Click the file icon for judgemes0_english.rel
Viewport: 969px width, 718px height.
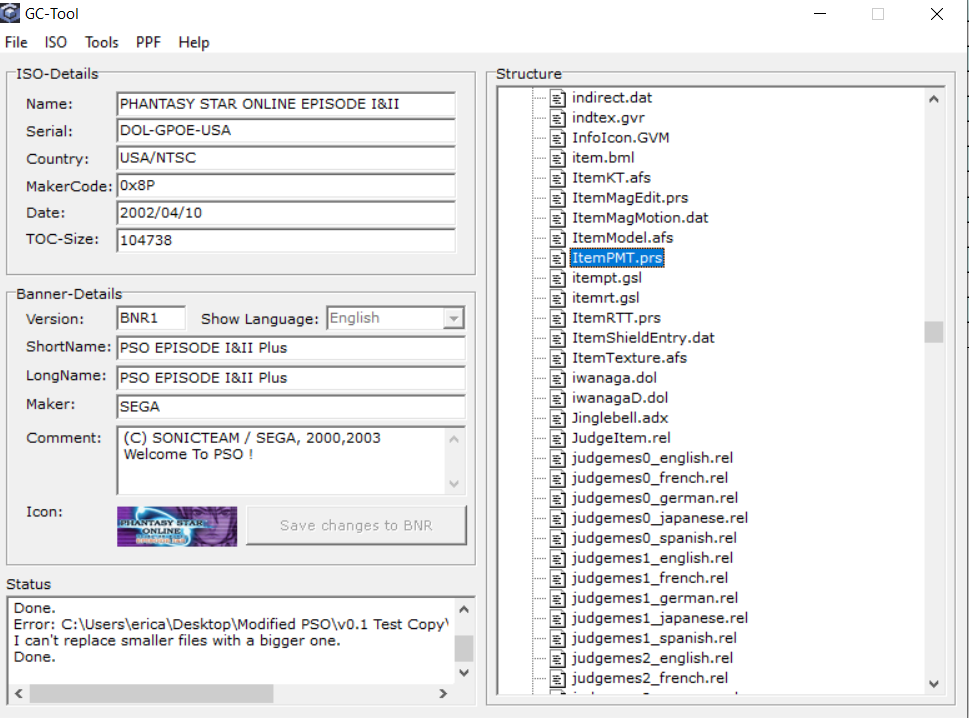click(557, 458)
